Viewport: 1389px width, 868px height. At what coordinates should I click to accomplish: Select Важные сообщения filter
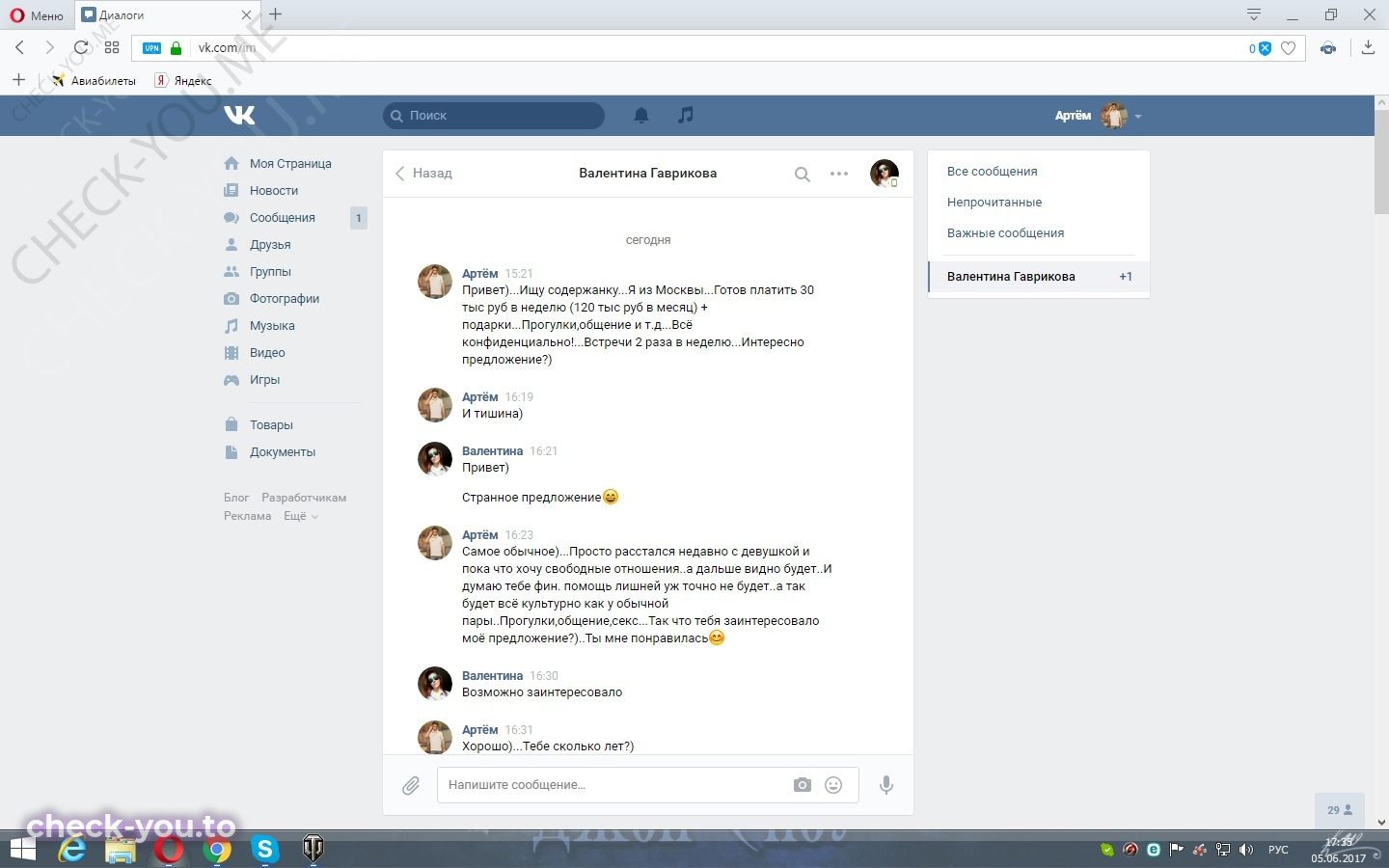point(1005,233)
